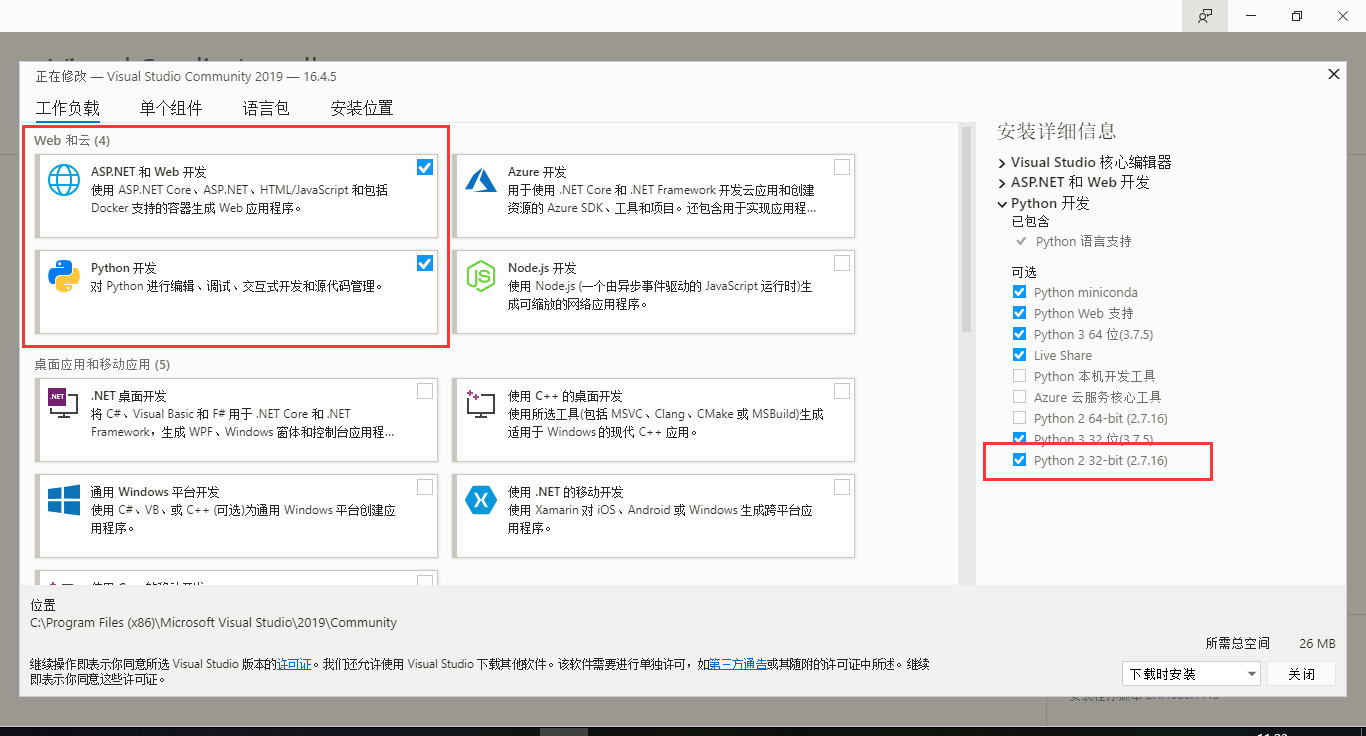
Task: Open the 许可证 link
Action: pos(294,663)
